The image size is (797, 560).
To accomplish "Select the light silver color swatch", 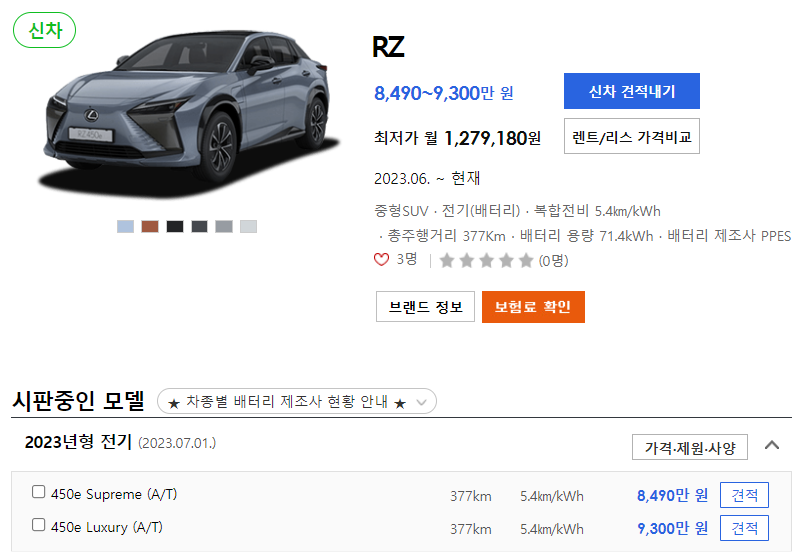I will coord(248,226).
